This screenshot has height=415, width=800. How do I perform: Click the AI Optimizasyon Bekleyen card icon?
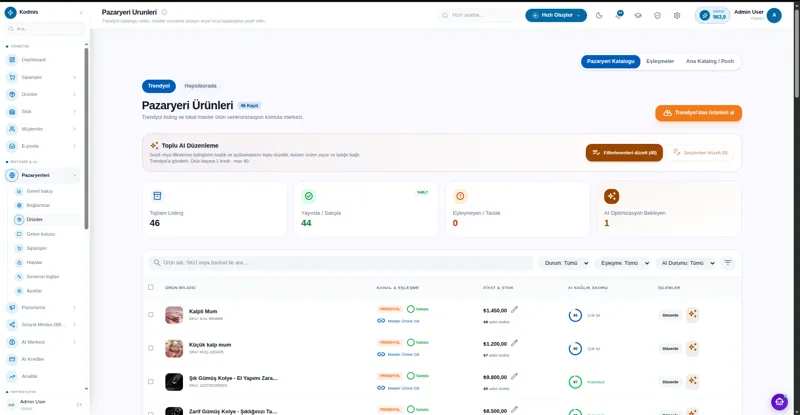click(x=611, y=196)
